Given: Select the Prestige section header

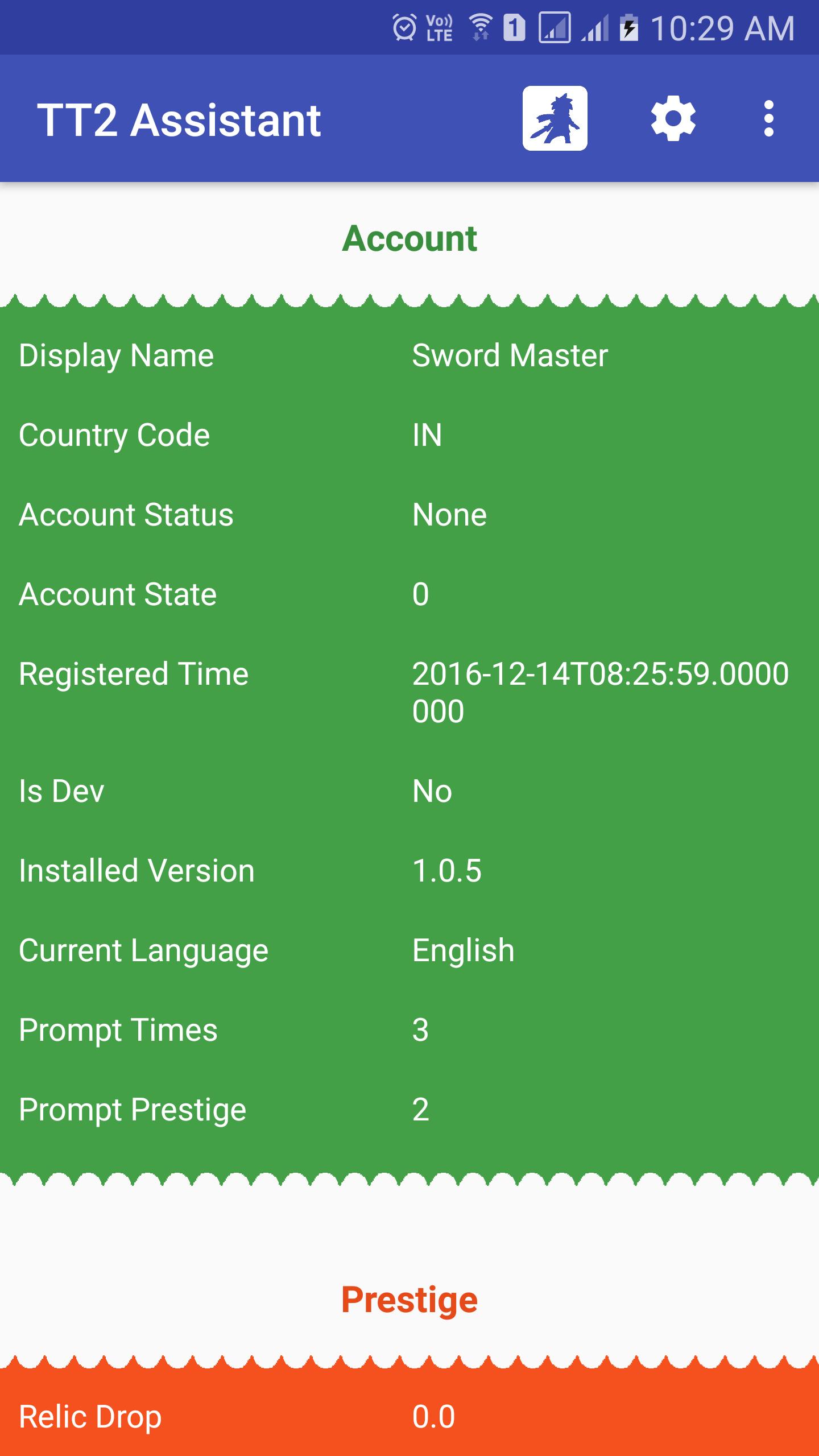Looking at the screenshot, I should [x=409, y=1300].
